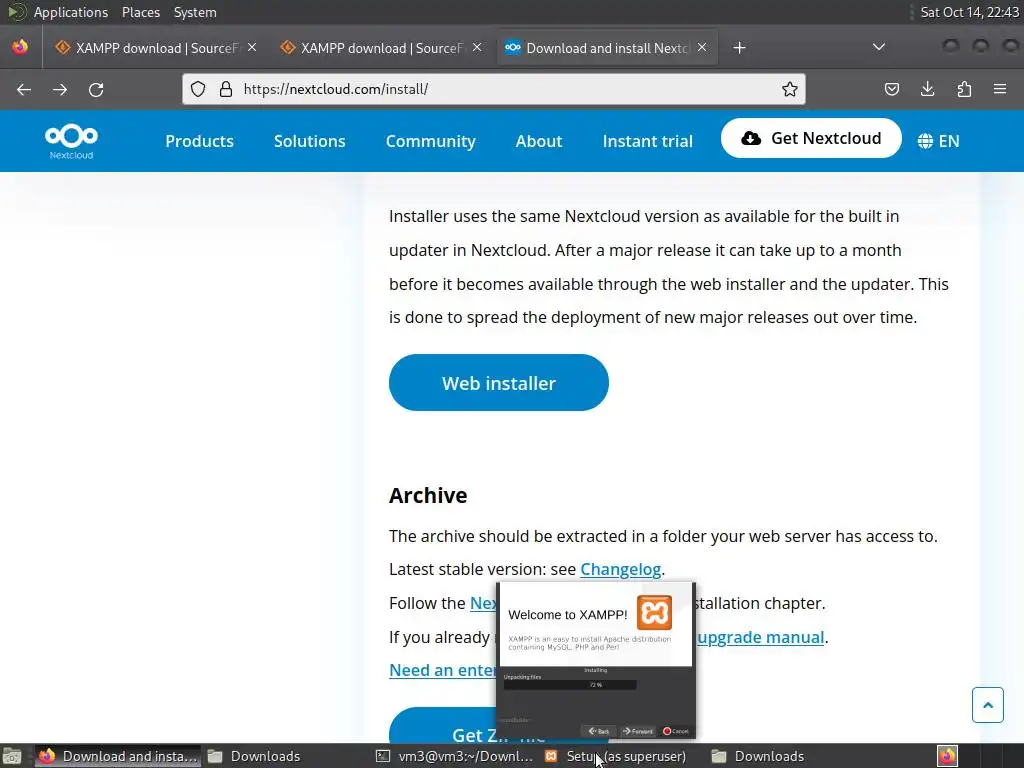Switch to the second XAMPP download tab
This screenshot has height=768, width=1024.
click(381, 48)
